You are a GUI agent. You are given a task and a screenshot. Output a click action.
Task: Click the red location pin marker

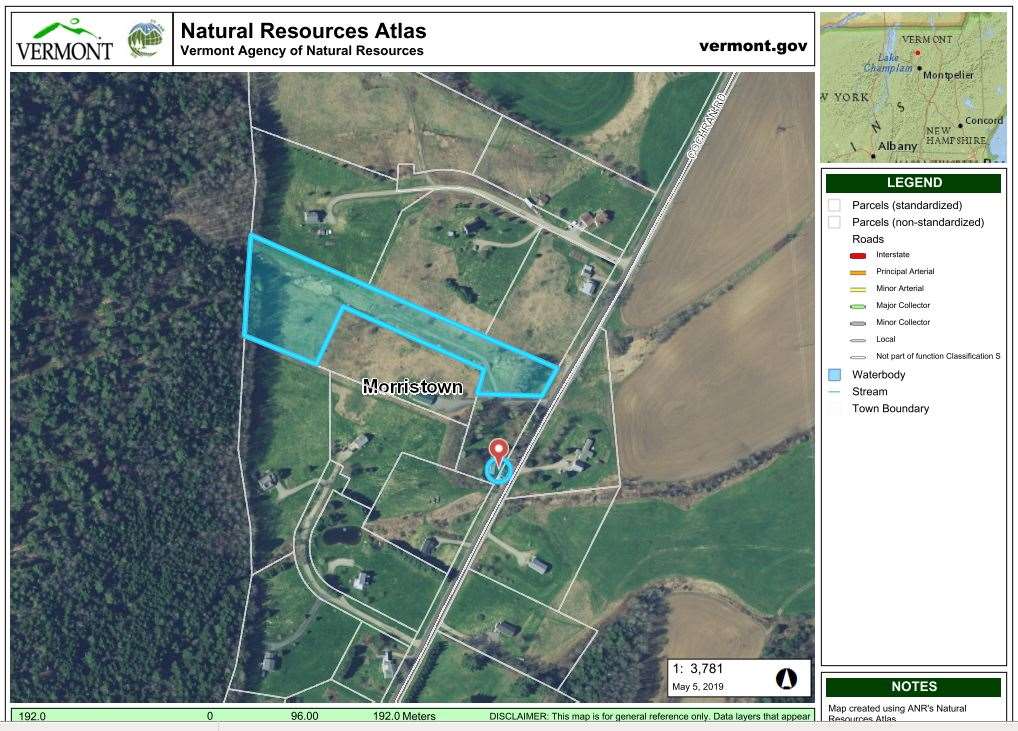(x=499, y=450)
